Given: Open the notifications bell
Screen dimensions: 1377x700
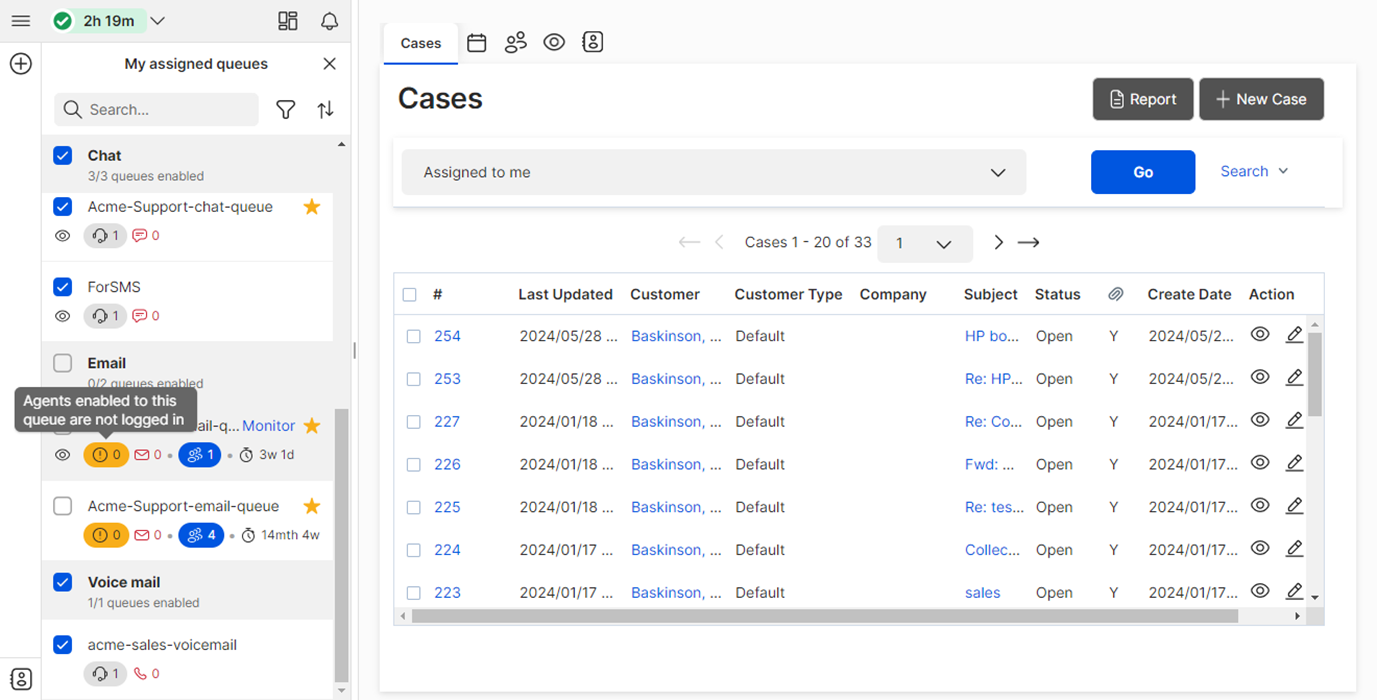Looking at the screenshot, I should (x=329, y=21).
